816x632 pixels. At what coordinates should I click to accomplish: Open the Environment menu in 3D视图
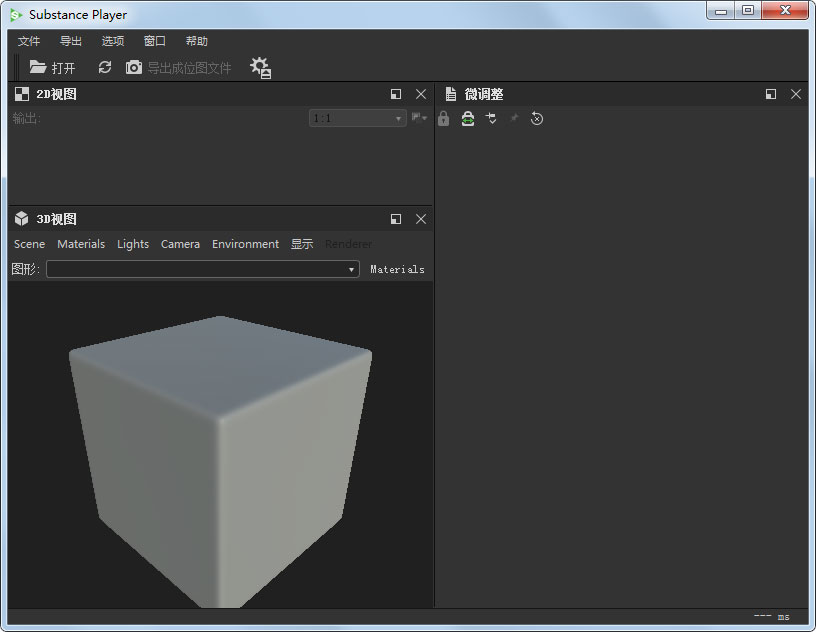point(245,243)
